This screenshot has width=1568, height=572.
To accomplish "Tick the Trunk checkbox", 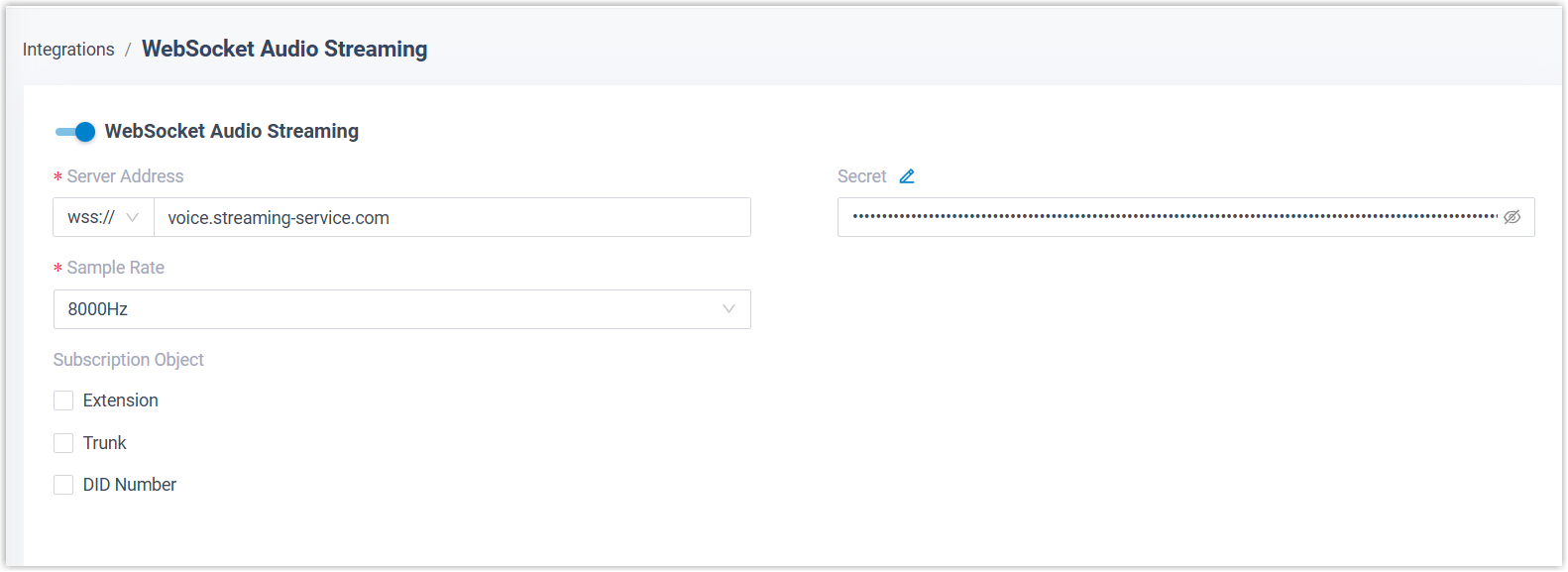I will coord(63,443).
